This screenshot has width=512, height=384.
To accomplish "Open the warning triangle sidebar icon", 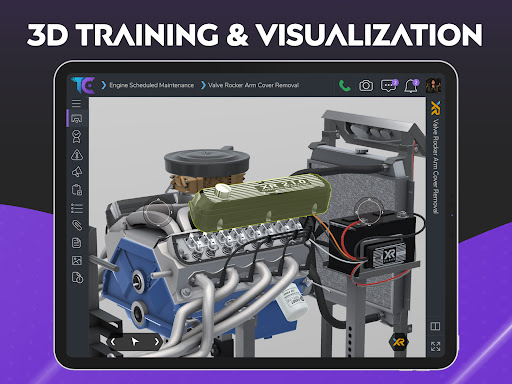I will (77, 155).
